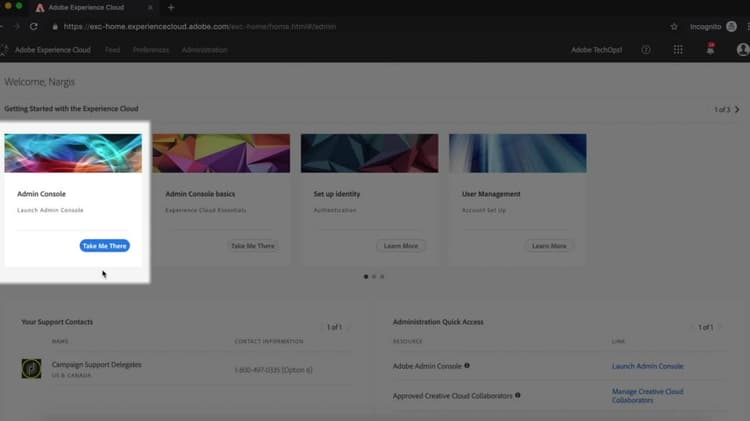The image size is (750, 421).
Task: Click the Adobe Admin Console resource label
Action: tap(427, 366)
